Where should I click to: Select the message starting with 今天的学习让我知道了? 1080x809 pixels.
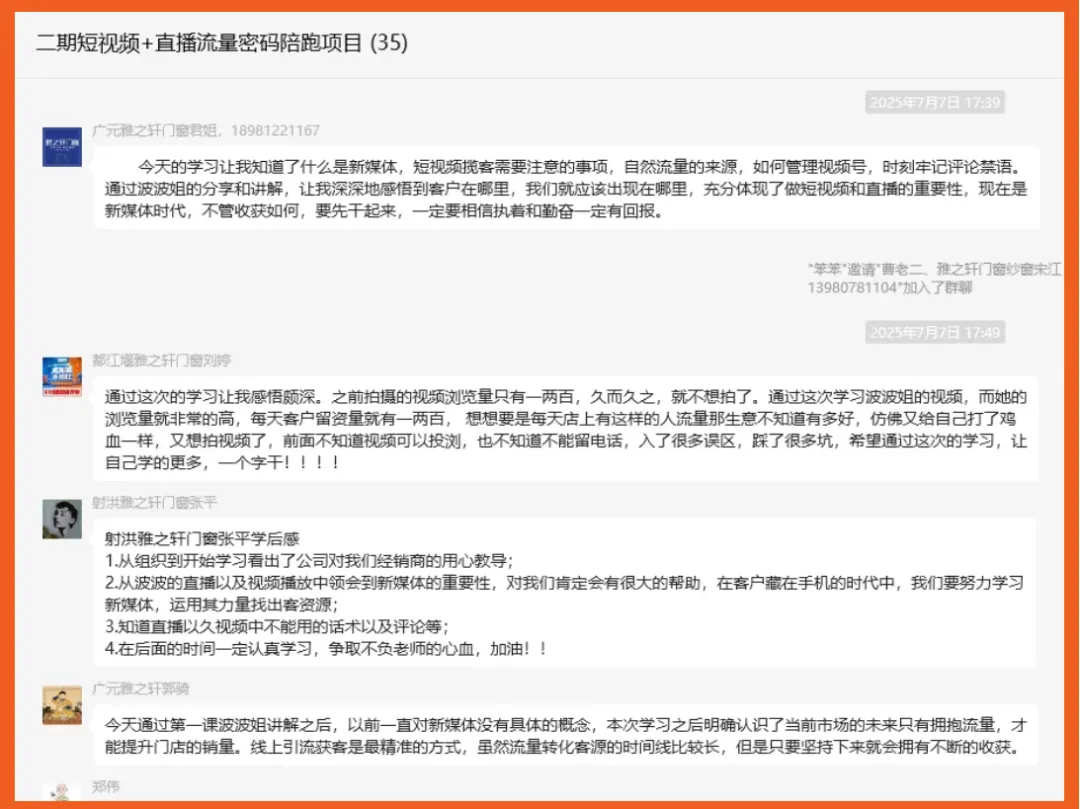[565, 188]
